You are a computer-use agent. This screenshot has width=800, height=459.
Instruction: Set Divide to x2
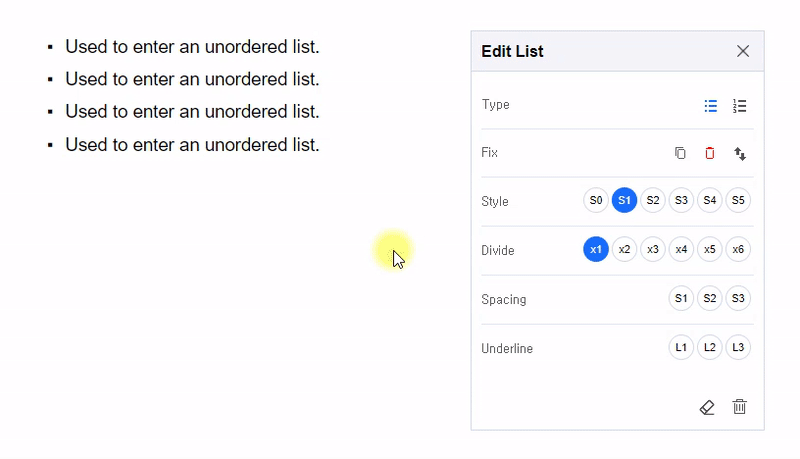coord(625,249)
